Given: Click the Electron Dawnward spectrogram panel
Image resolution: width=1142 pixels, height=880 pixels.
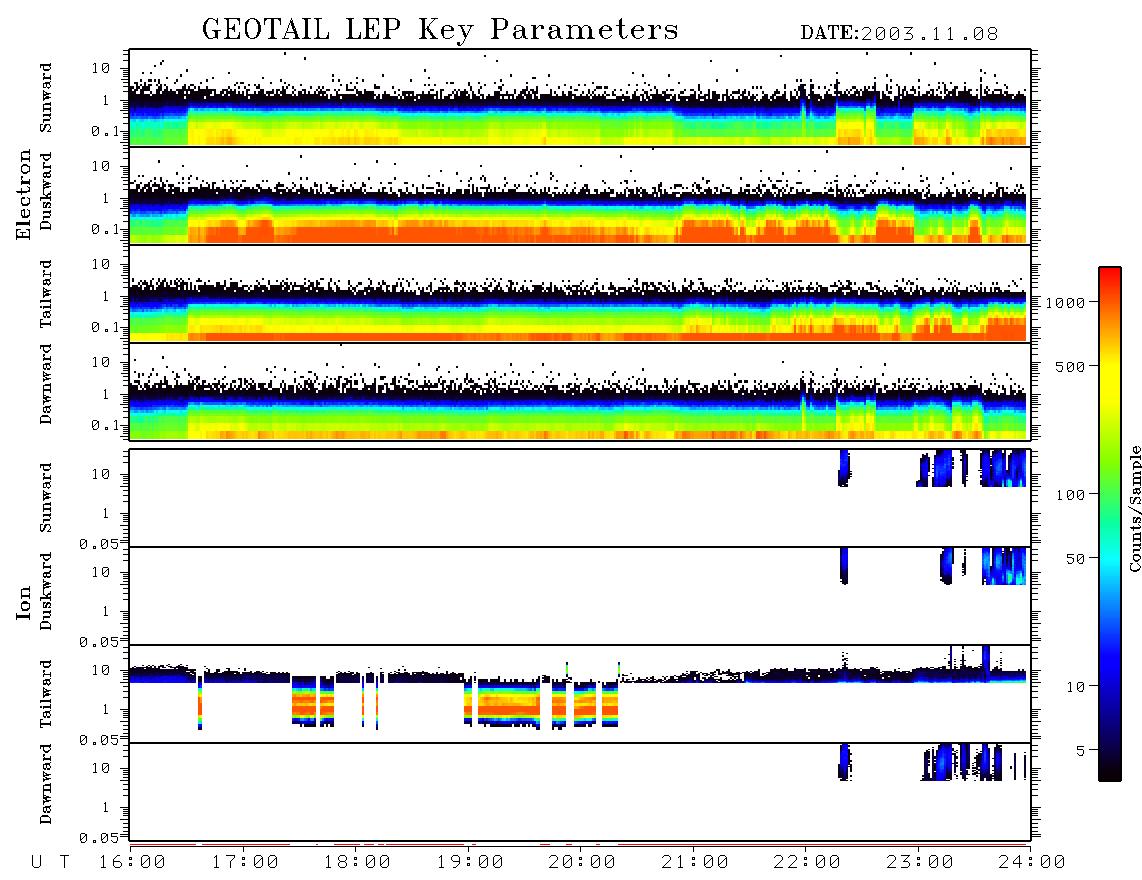Looking at the screenshot, I should click(580, 392).
